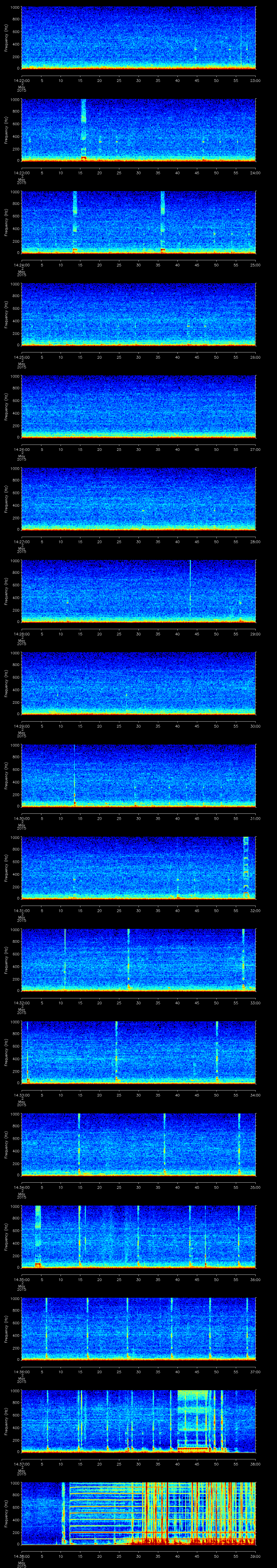
Task: Open the 14:33:00 spectrogram panel
Action: tap(138, 1052)
